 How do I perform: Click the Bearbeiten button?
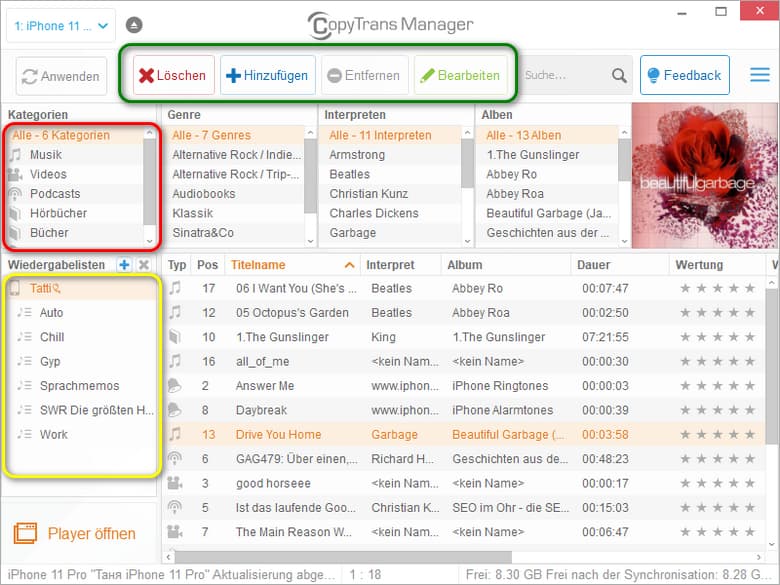pyautogui.click(x=461, y=75)
